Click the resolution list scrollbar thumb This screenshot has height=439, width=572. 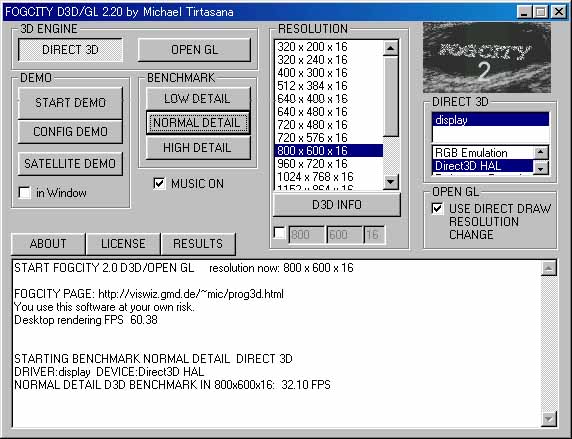pyautogui.click(x=391, y=96)
